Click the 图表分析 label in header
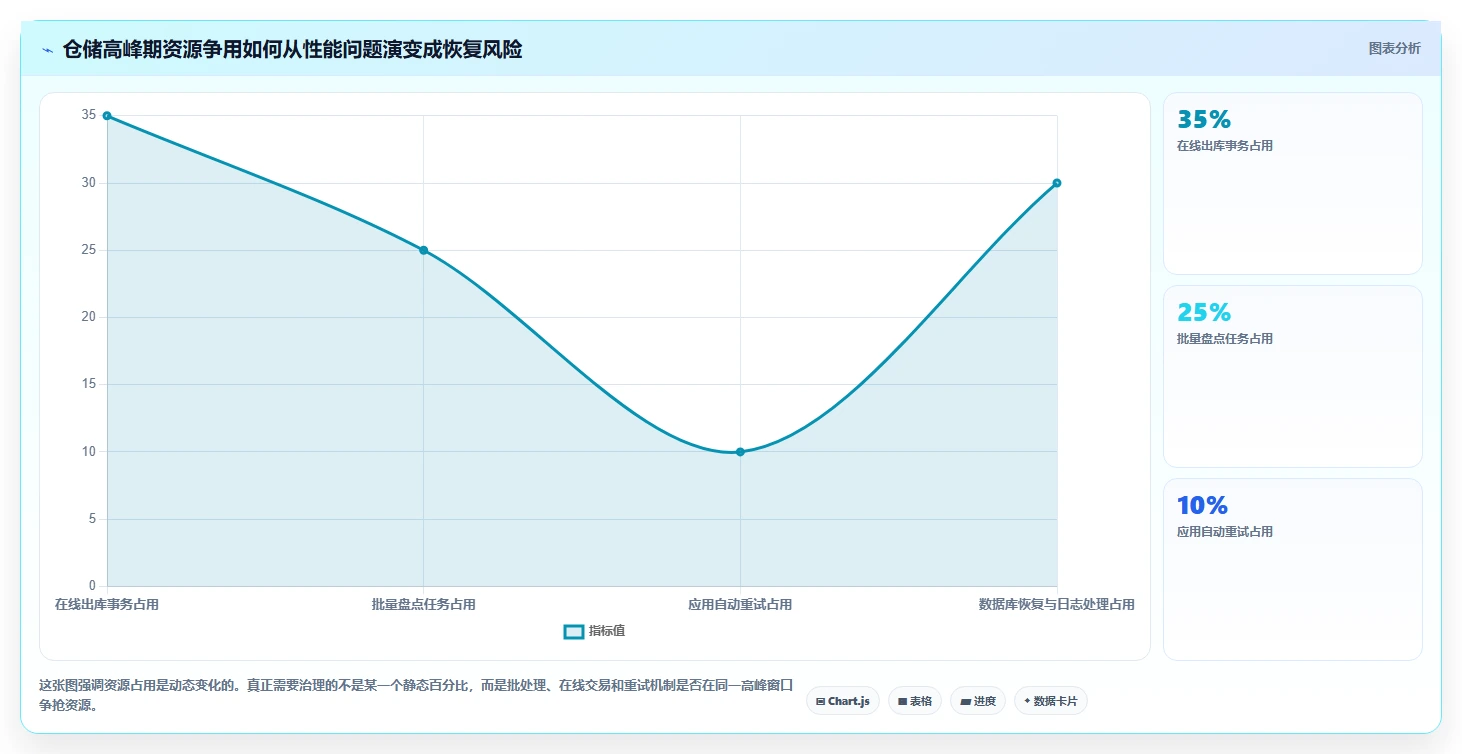The image size is (1462, 754). click(x=1394, y=48)
